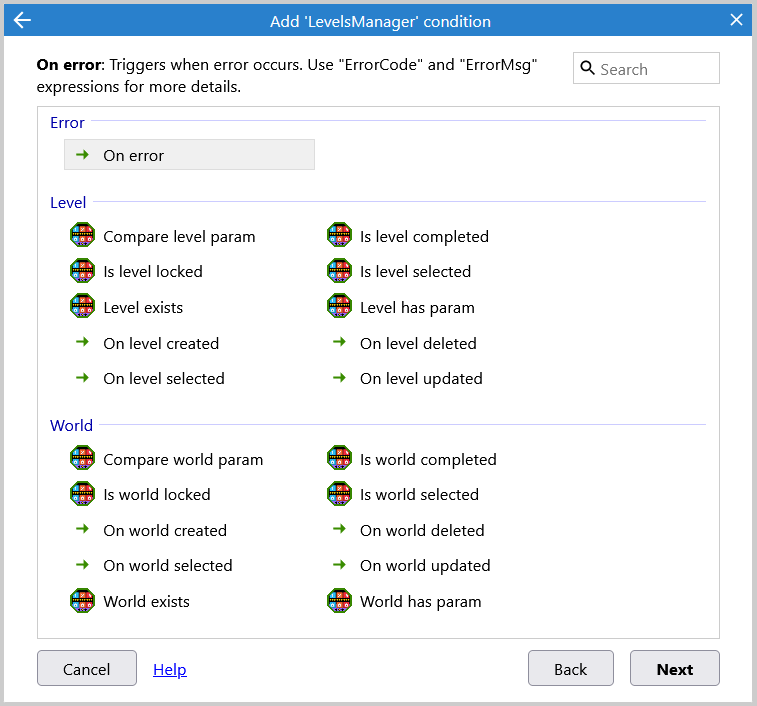This screenshot has height=706, width=757.
Task: Click the Next button
Action: [x=674, y=669]
